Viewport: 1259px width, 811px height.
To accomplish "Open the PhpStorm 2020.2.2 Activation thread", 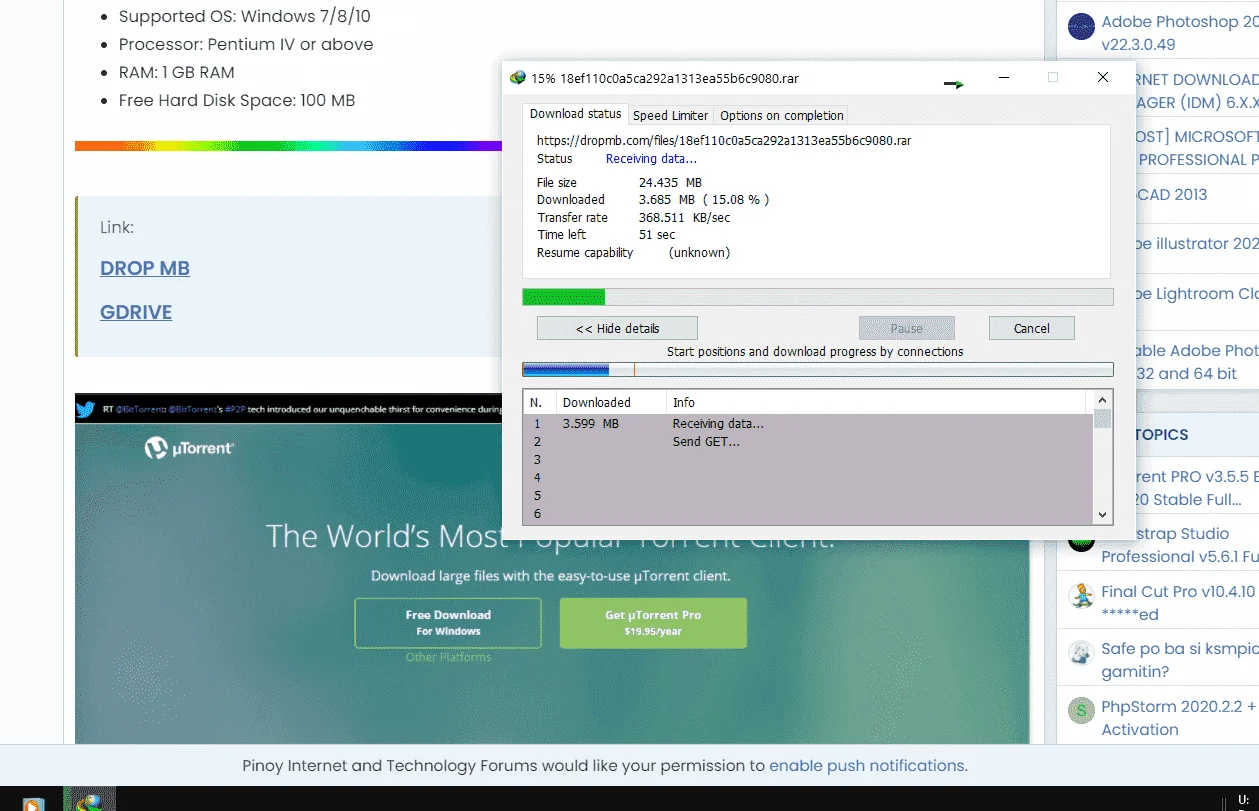I will (1180, 718).
